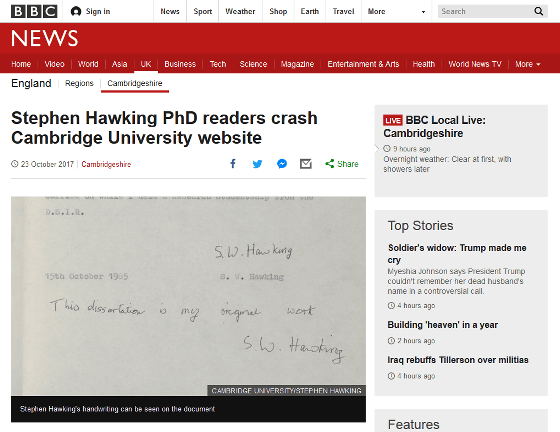The height and width of the screenshot is (432, 560).
Task: Open the Shop link
Action: click(278, 11)
